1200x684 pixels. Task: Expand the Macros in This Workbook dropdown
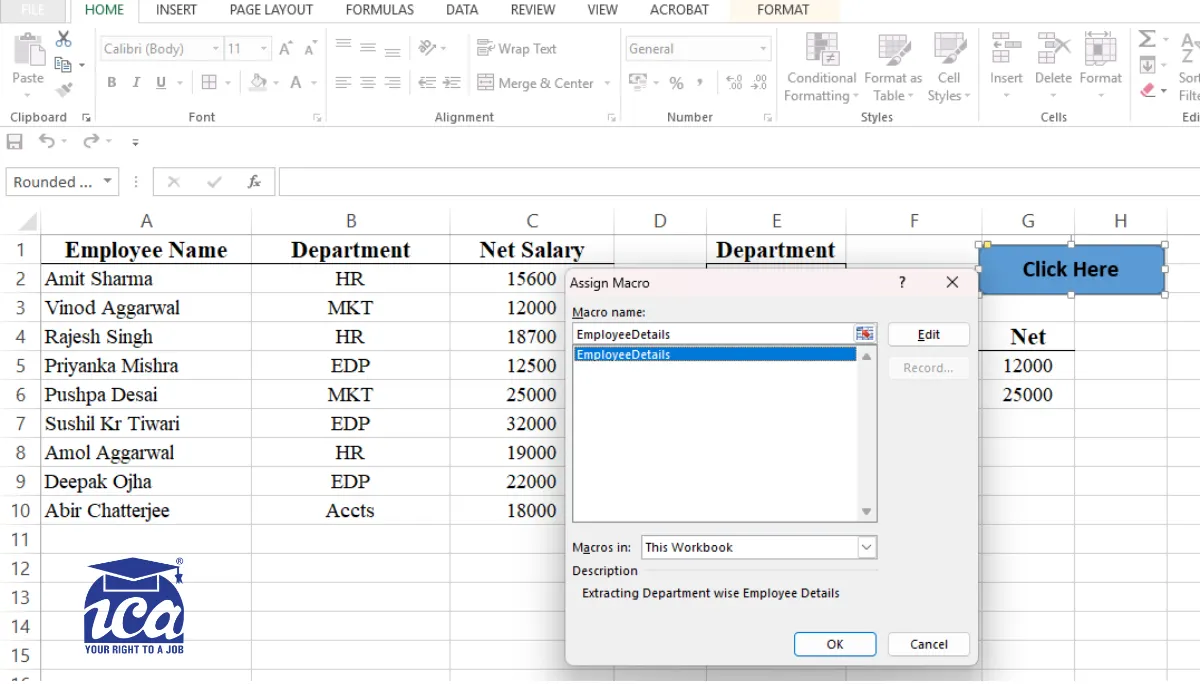coord(867,547)
